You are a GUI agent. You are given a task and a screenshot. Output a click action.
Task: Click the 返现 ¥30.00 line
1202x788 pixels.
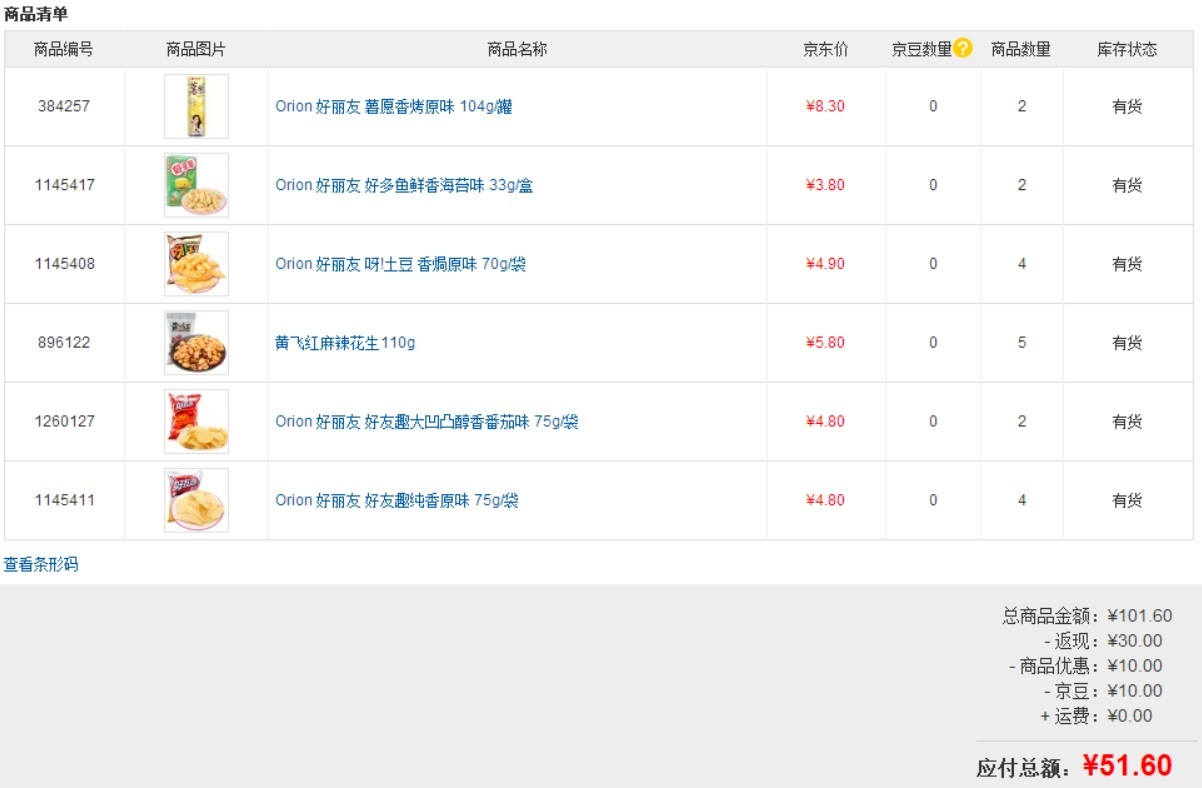click(x=1103, y=641)
